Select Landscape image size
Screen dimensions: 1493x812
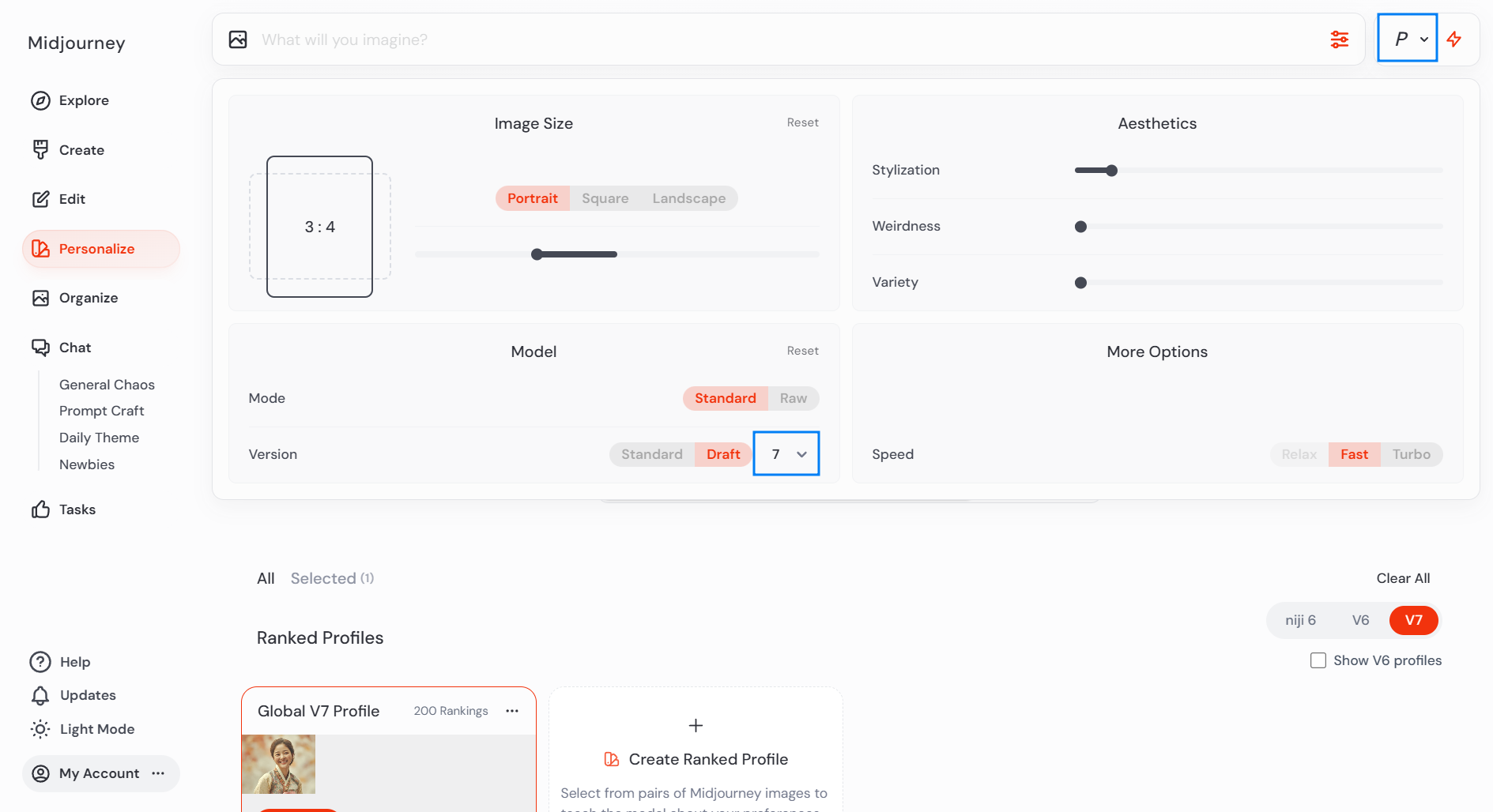689,198
